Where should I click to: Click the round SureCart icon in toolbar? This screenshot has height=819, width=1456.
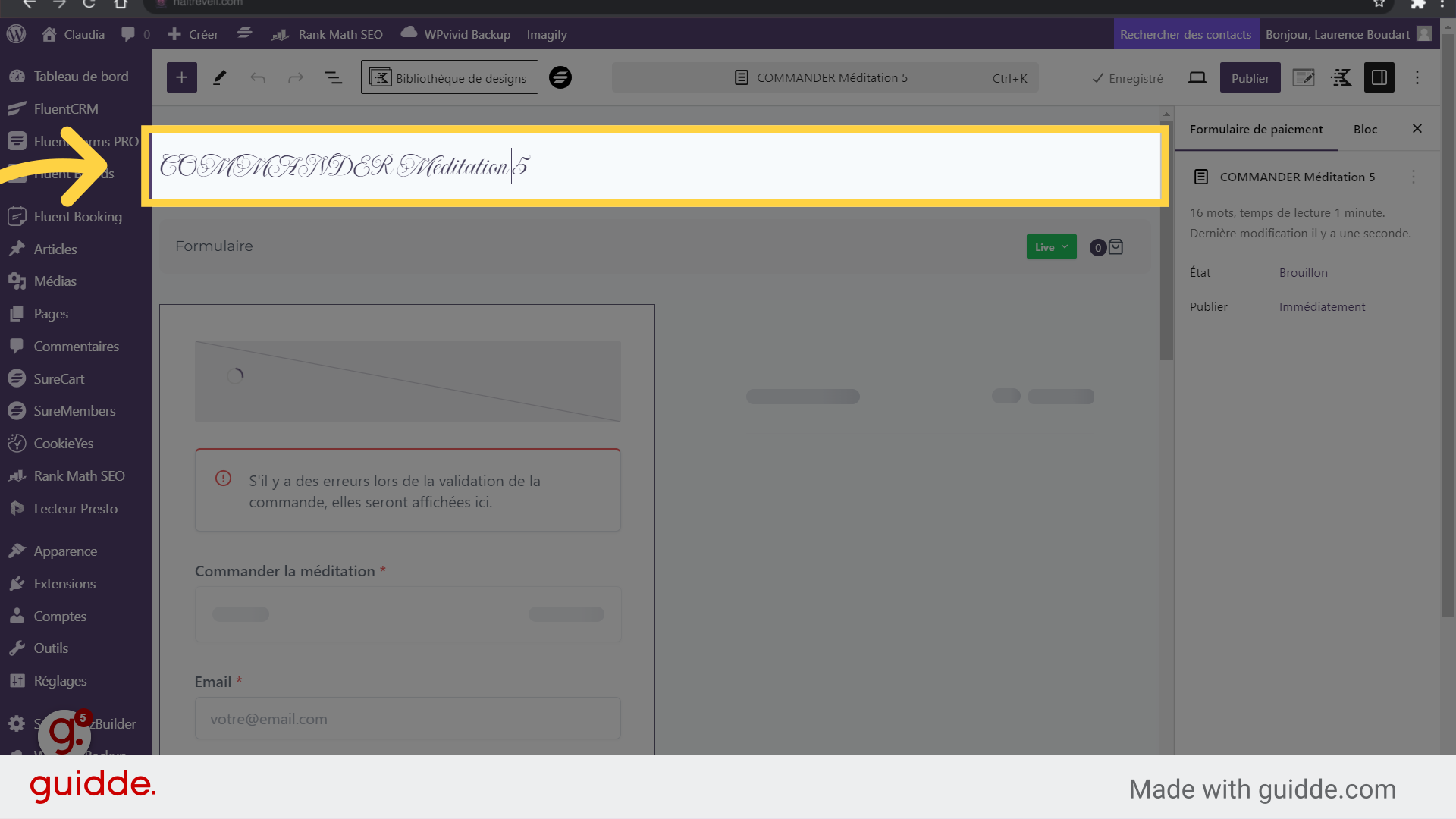560,77
